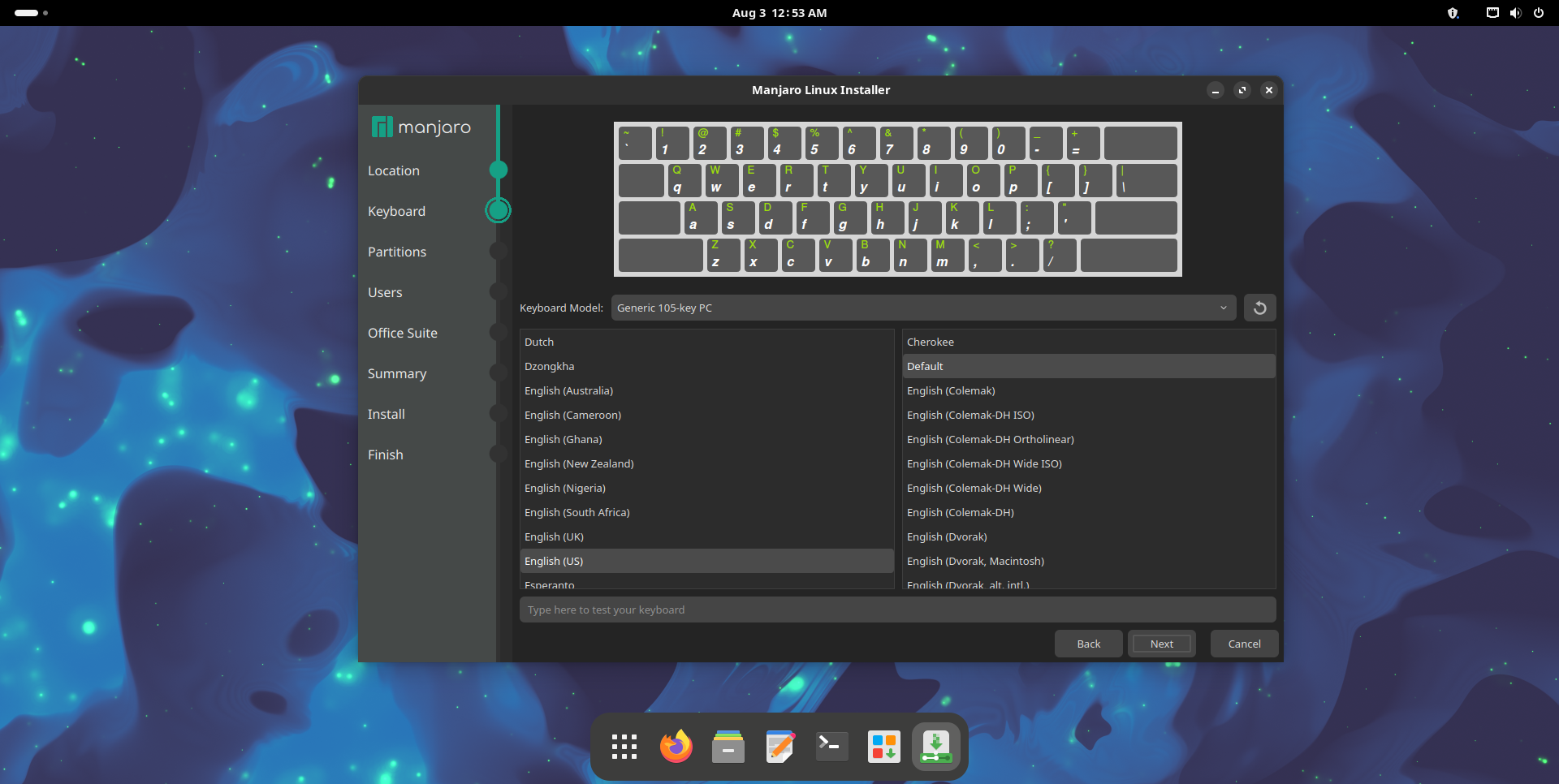Screen dimensions: 1559x784
Task: Click the Next button
Action: pos(1162,644)
